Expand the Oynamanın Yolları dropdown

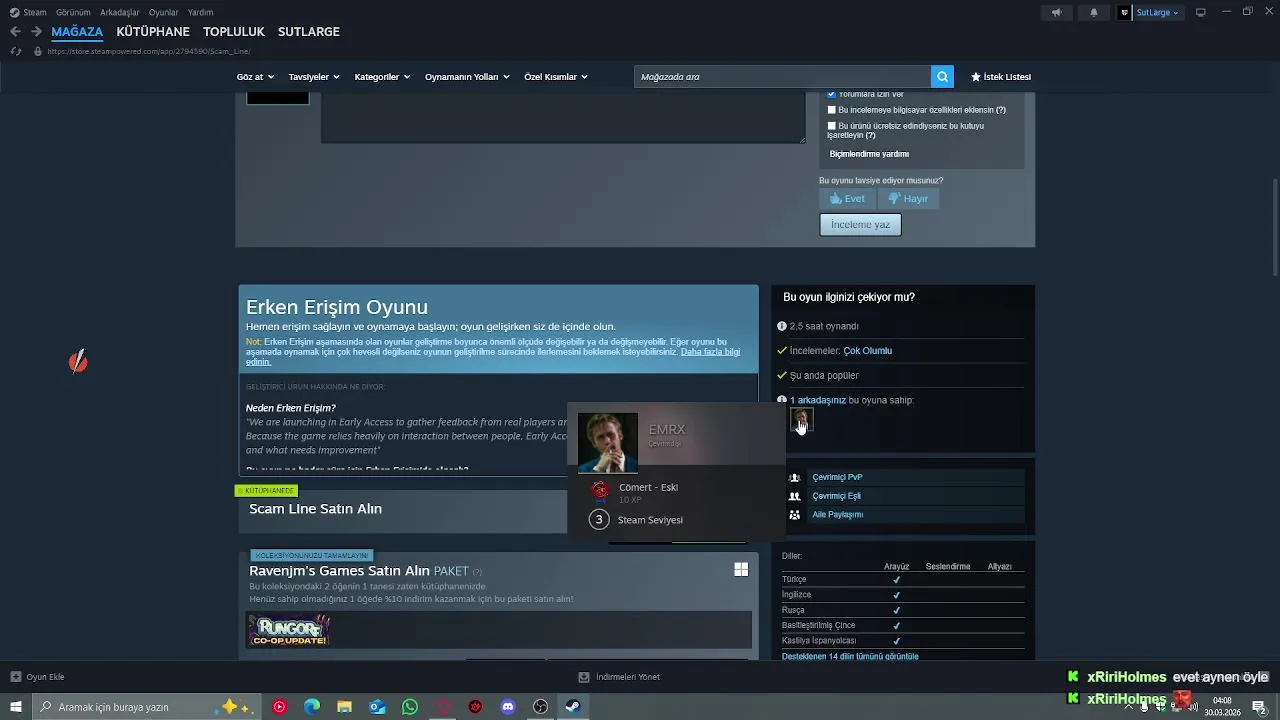tap(467, 77)
